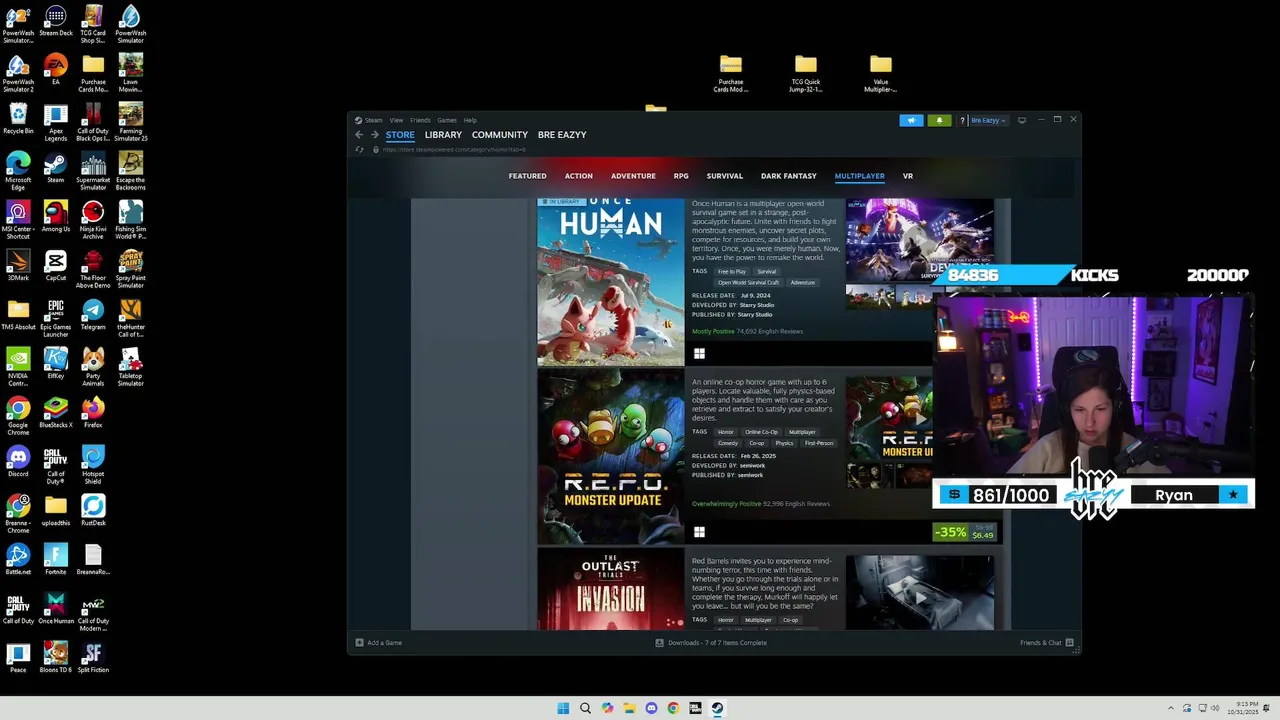Open The Outlast Trials Invasion capsule
The height and width of the screenshot is (720, 1280).
pos(611,589)
